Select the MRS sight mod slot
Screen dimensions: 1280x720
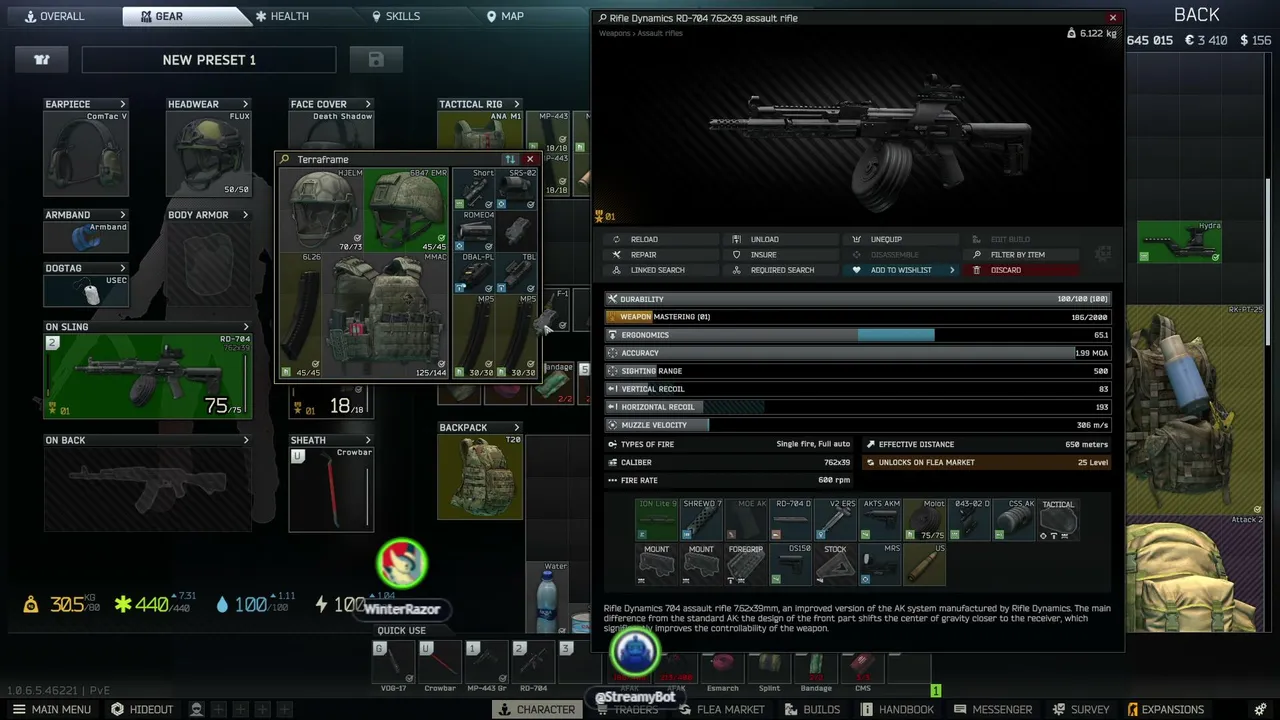coord(881,564)
